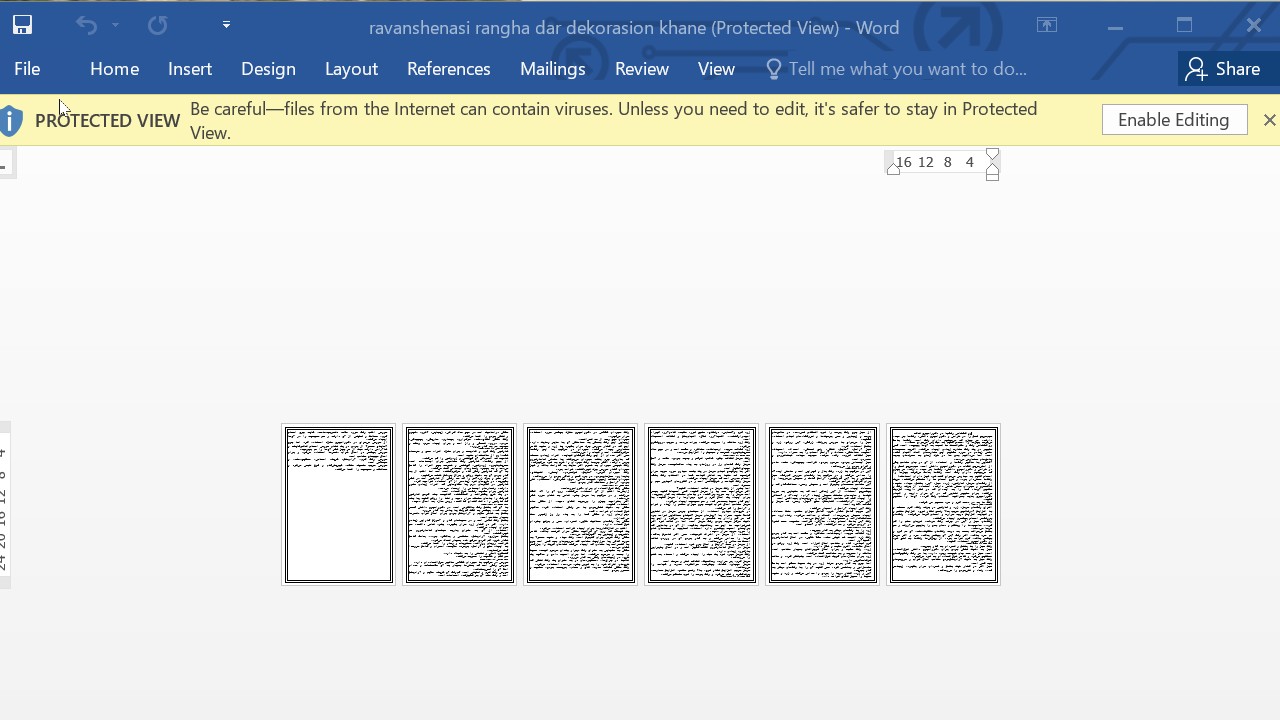Open the View tab

716,69
